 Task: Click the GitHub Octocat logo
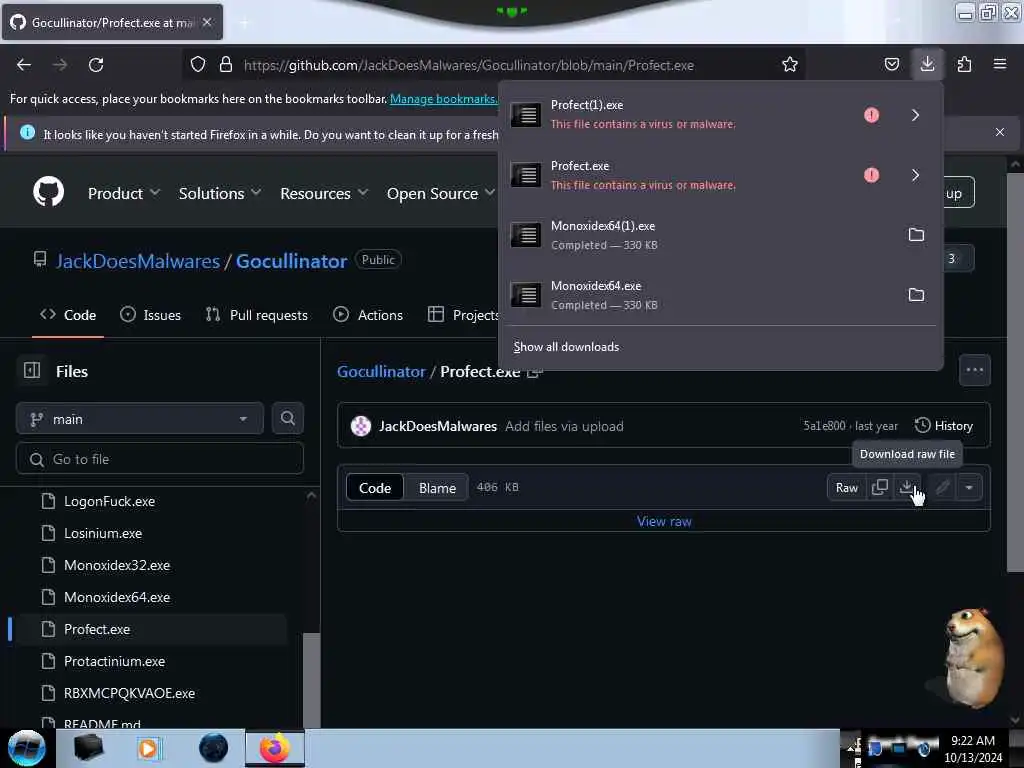(x=48, y=192)
